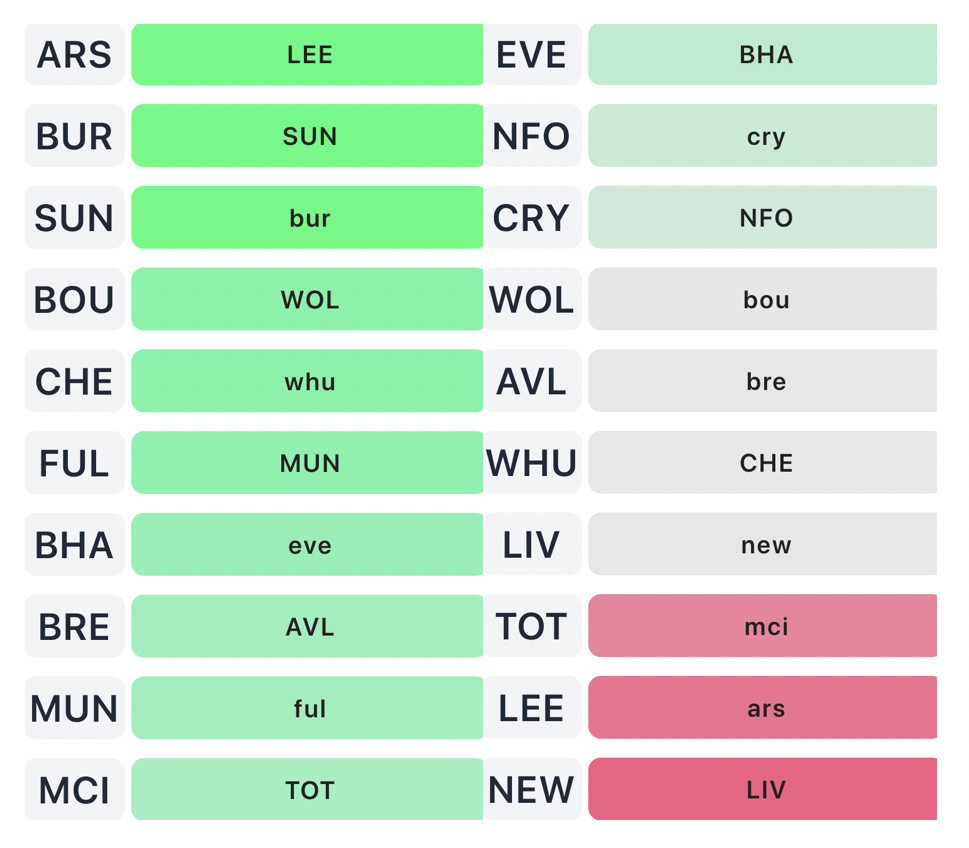Click the green bur fixture cell

(x=307, y=218)
